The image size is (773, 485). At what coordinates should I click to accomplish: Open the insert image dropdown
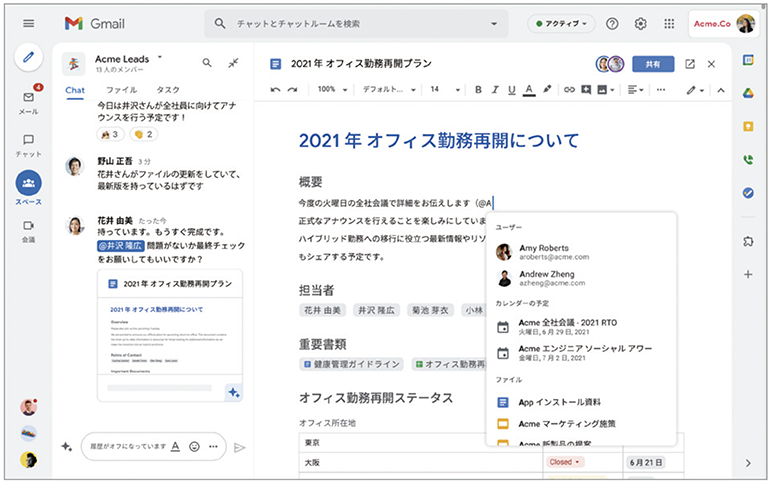[x=605, y=90]
